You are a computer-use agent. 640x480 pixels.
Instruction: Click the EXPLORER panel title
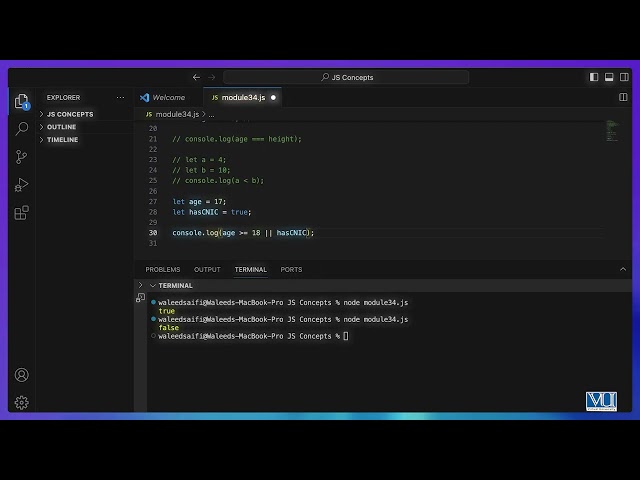(x=63, y=98)
